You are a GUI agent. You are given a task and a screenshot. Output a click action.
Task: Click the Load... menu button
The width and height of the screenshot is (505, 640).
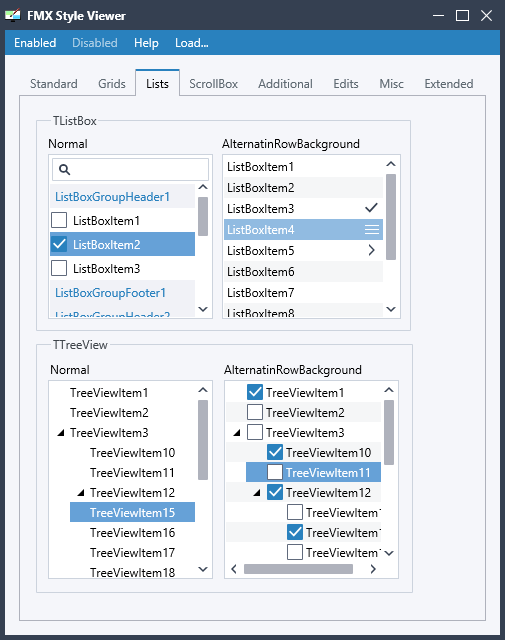191,43
